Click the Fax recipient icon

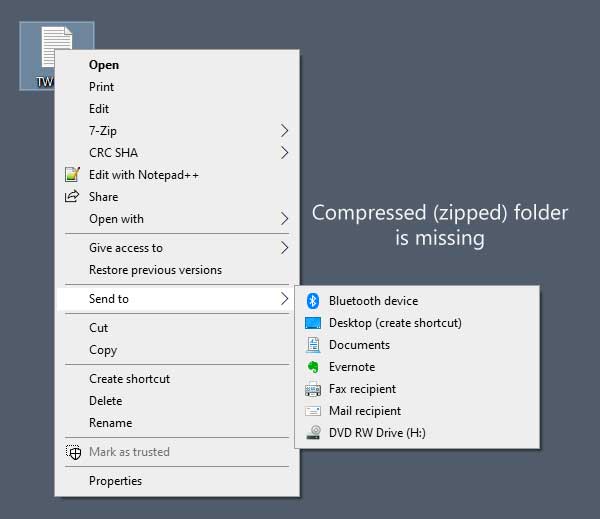pyautogui.click(x=312, y=389)
